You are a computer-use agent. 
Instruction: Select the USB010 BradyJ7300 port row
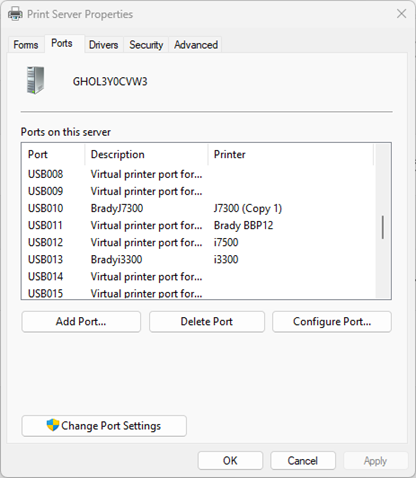point(198,208)
